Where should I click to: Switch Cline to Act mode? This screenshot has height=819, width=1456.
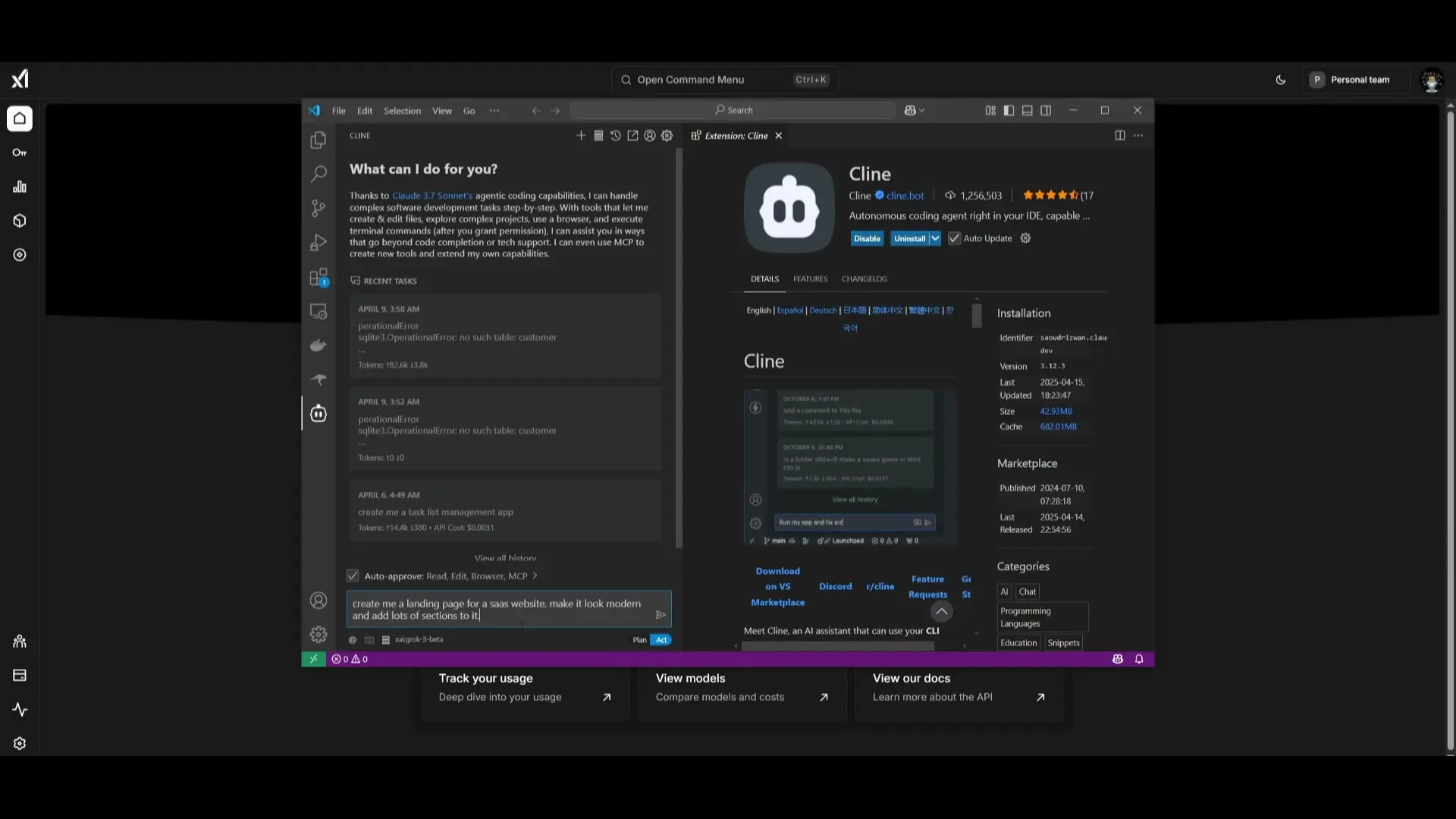pyautogui.click(x=661, y=640)
